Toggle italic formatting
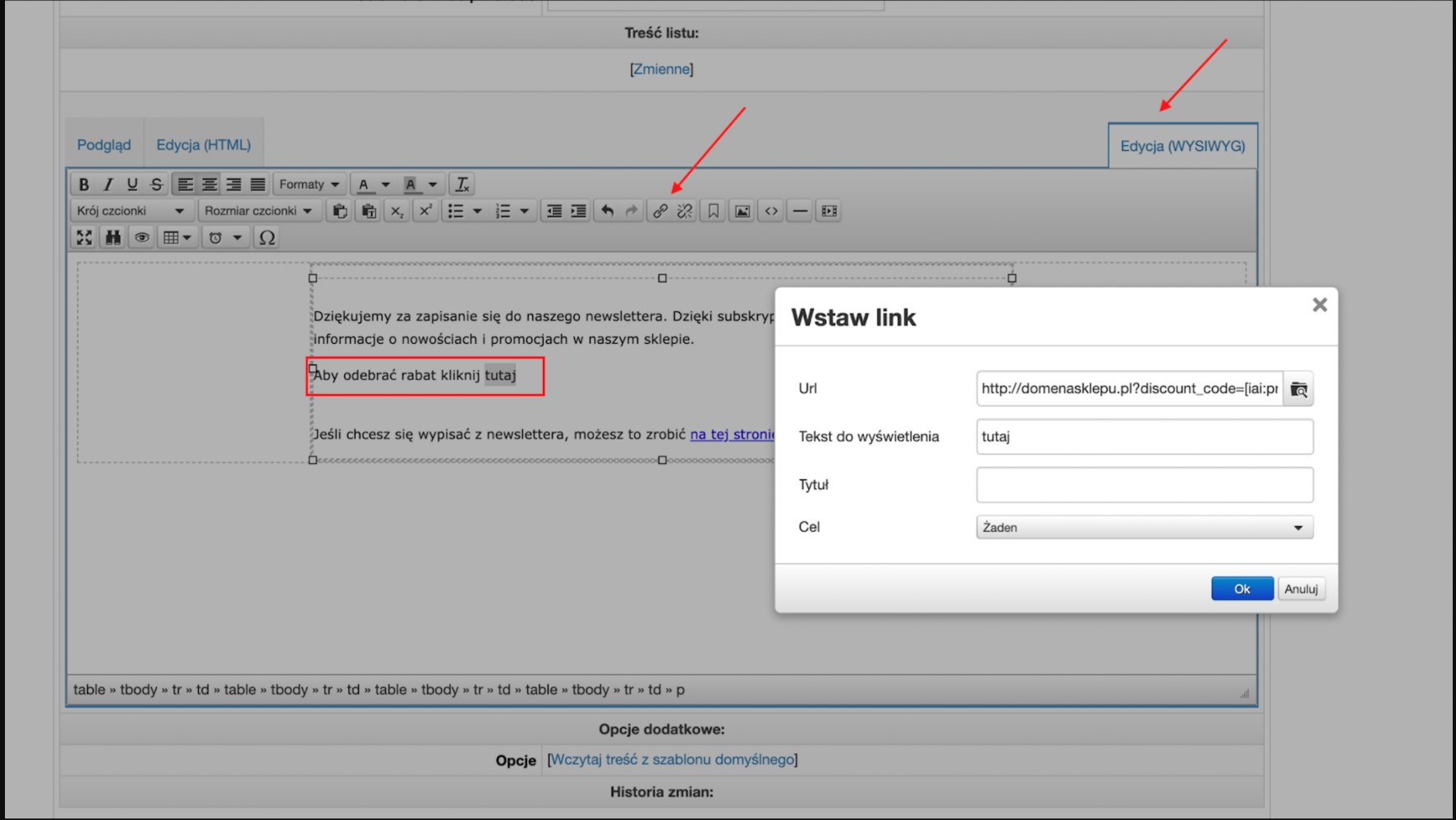The image size is (1456, 820). pos(108,185)
